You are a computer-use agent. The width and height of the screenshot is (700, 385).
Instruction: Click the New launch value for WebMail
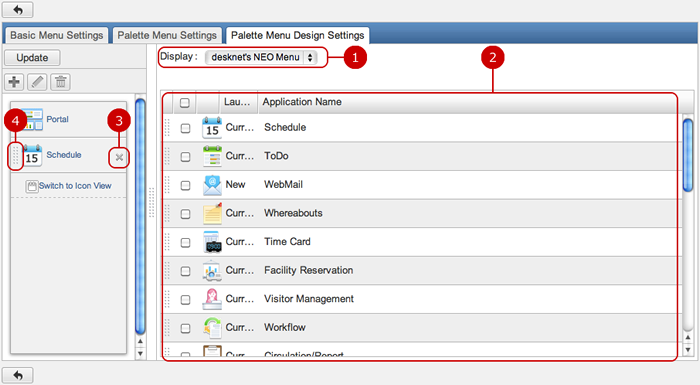pyautogui.click(x=235, y=184)
